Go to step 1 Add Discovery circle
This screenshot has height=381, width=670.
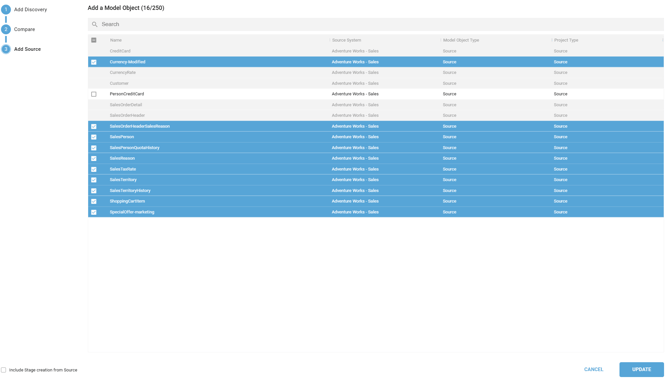coord(6,9)
